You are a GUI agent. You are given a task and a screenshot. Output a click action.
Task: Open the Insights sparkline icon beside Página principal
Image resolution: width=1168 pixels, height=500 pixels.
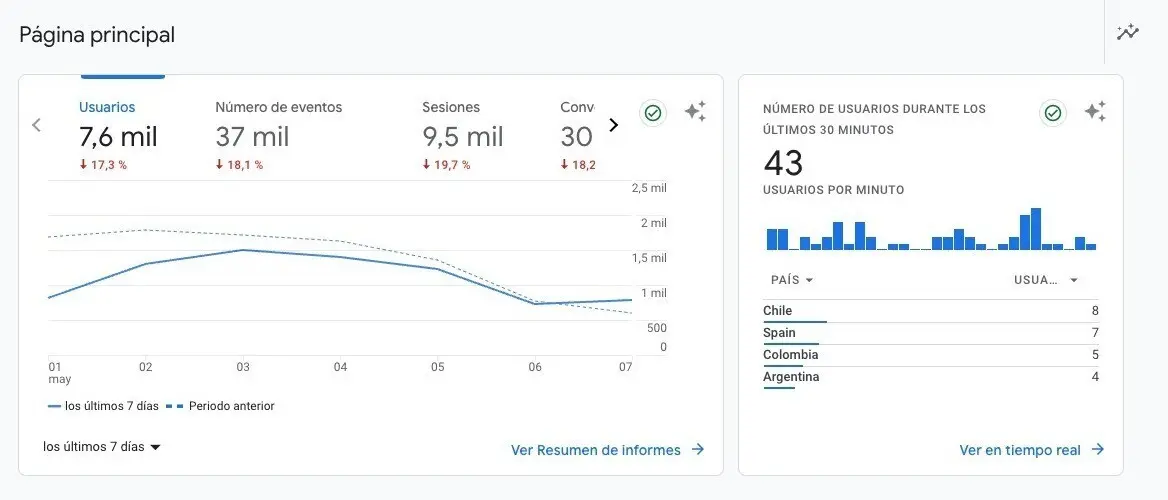click(x=1128, y=32)
